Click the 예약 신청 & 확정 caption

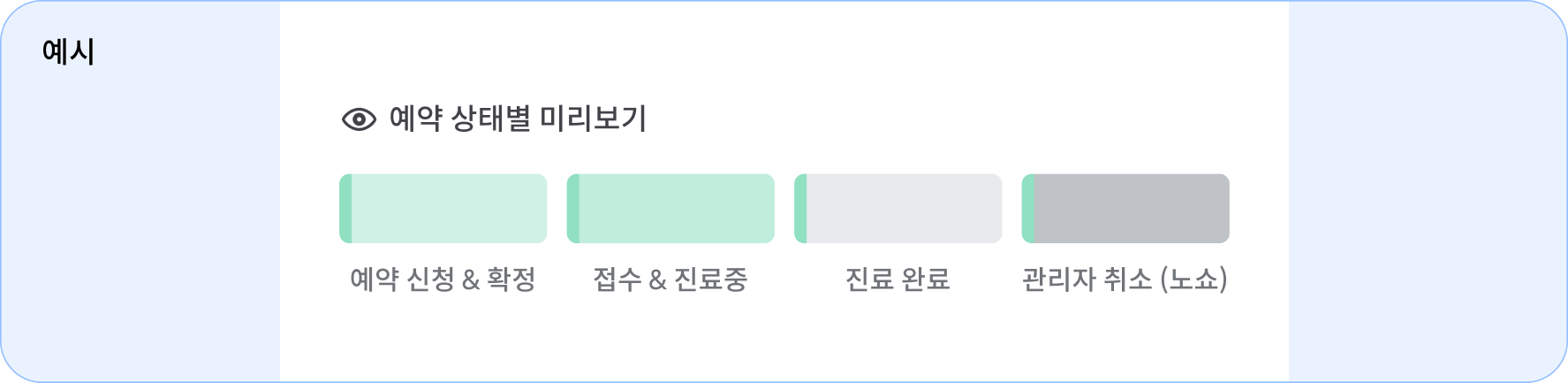(443, 280)
